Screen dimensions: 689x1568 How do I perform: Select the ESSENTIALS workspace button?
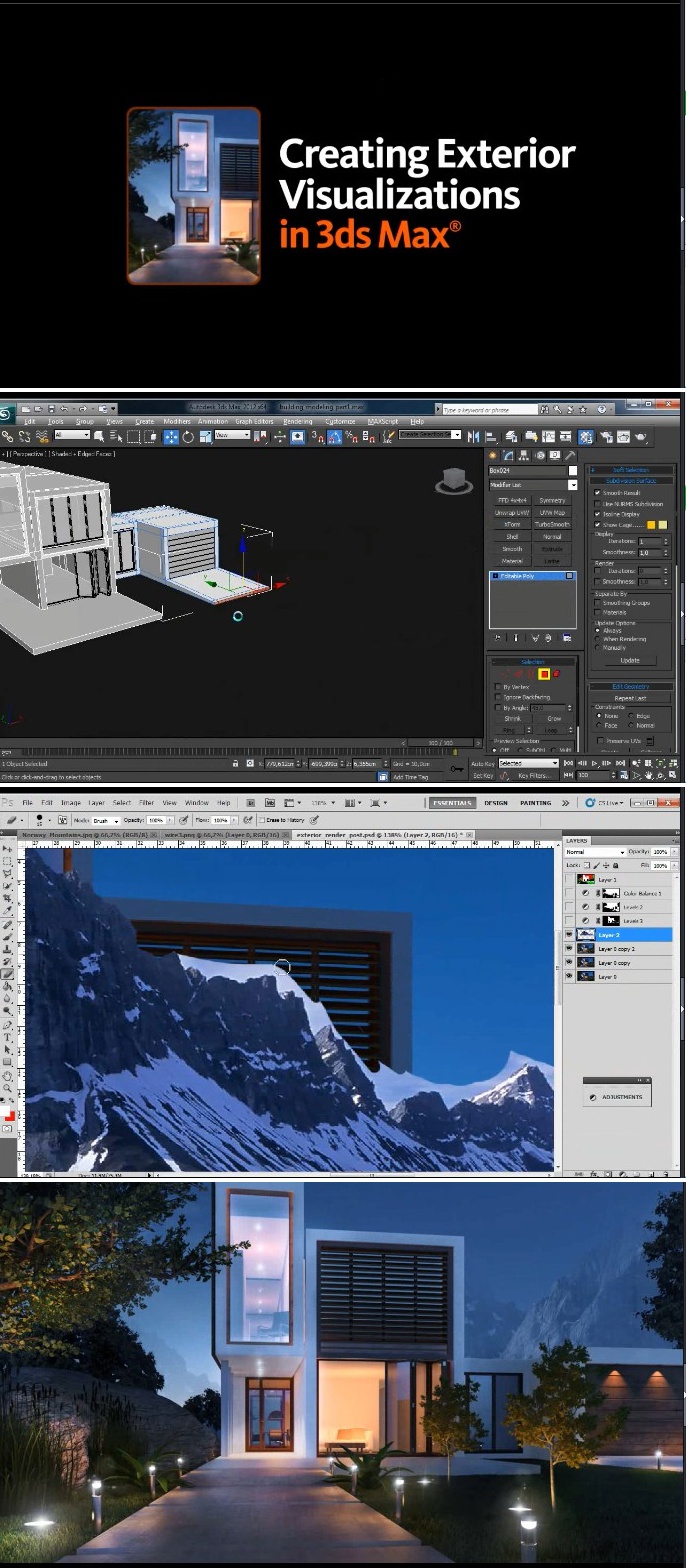tap(452, 802)
